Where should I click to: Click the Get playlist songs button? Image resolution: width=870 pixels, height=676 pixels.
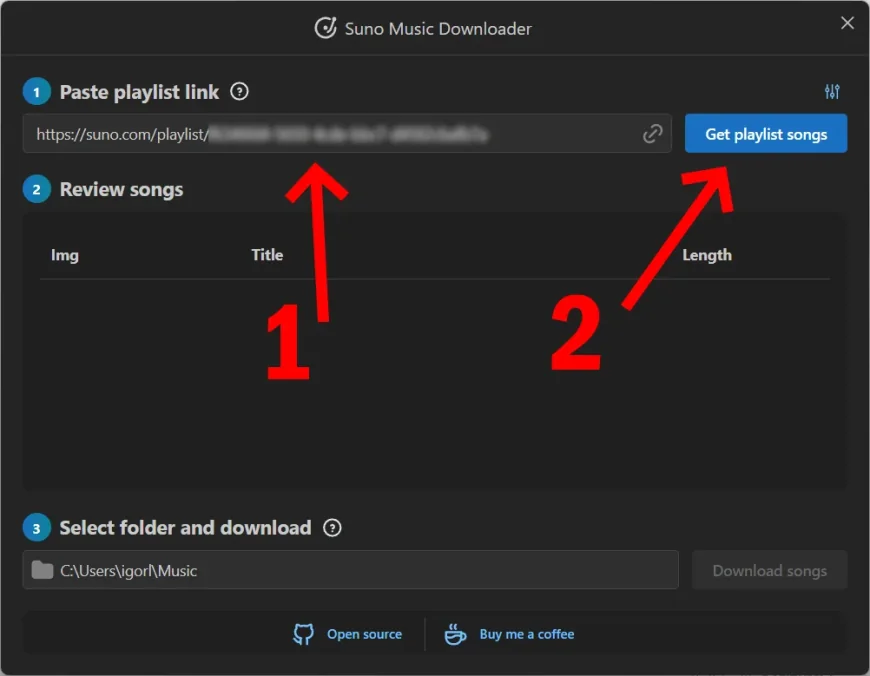(x=766, y=134)
